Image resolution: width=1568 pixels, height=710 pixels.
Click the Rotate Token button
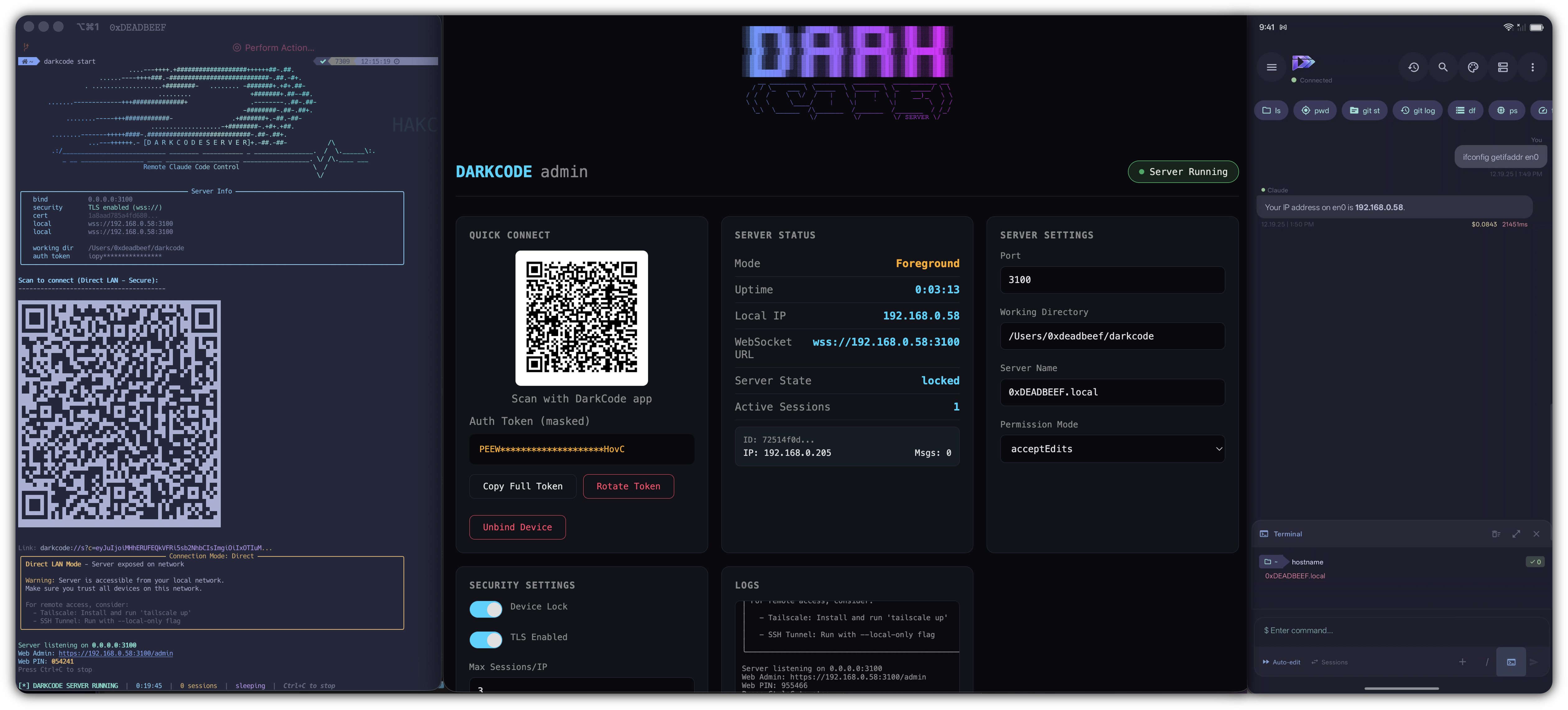(x=628, y=486)
